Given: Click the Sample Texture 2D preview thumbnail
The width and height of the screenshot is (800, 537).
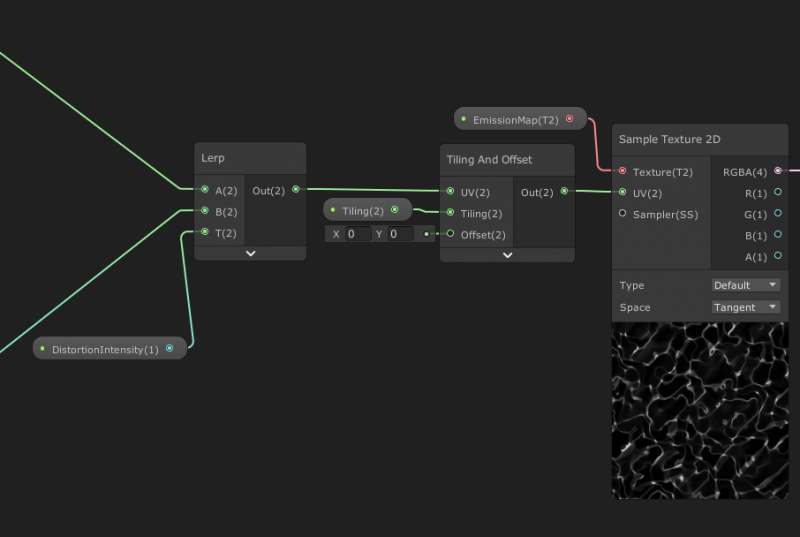Looking at the screenshot, I should point(700,410).
